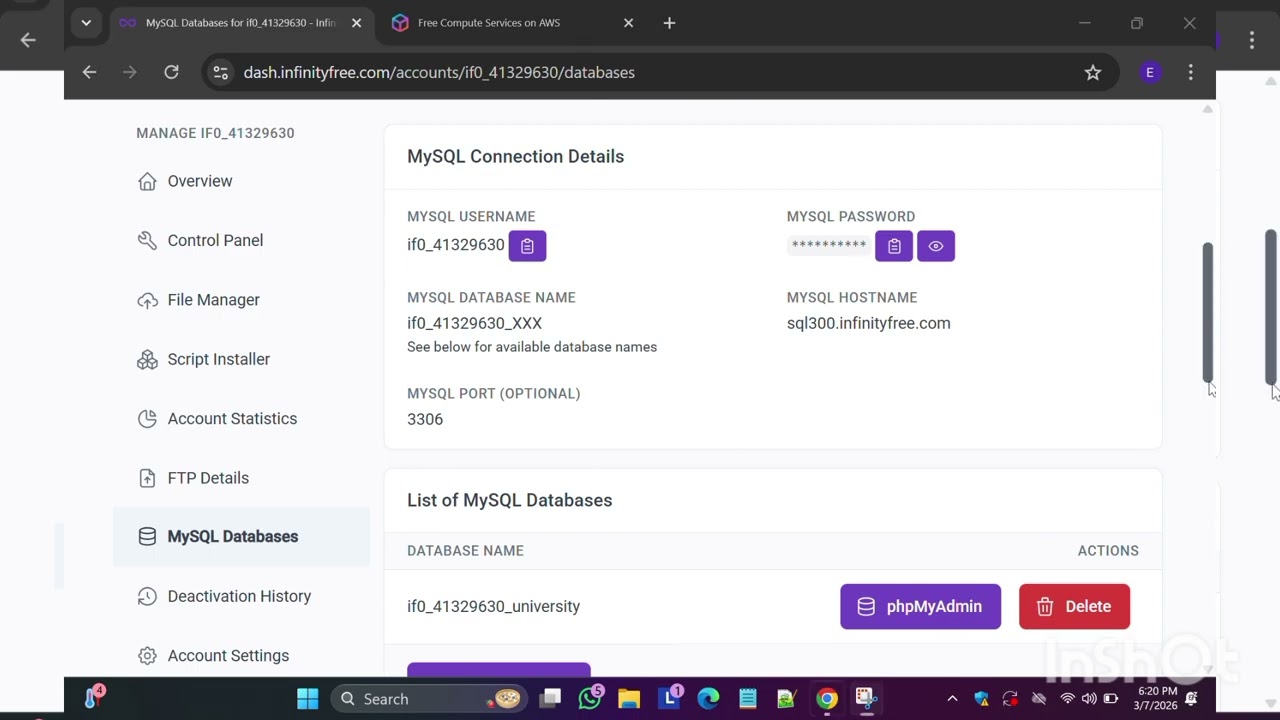The width and height of the screenshot is (1280, 720).
Task: Open the volume control in system tray
Action: coord(1089,699)
